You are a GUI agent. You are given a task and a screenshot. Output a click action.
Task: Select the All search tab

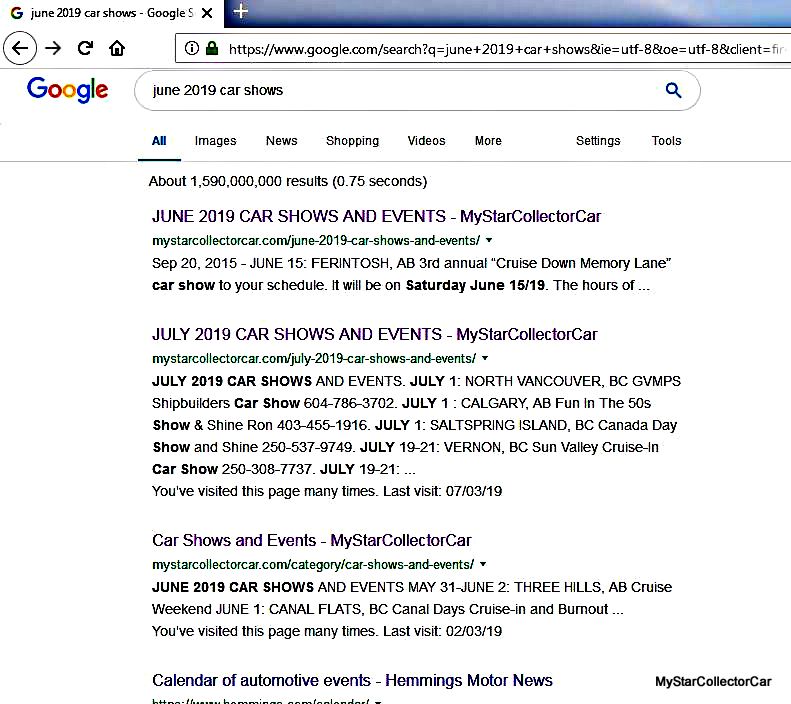click(159, 141)
